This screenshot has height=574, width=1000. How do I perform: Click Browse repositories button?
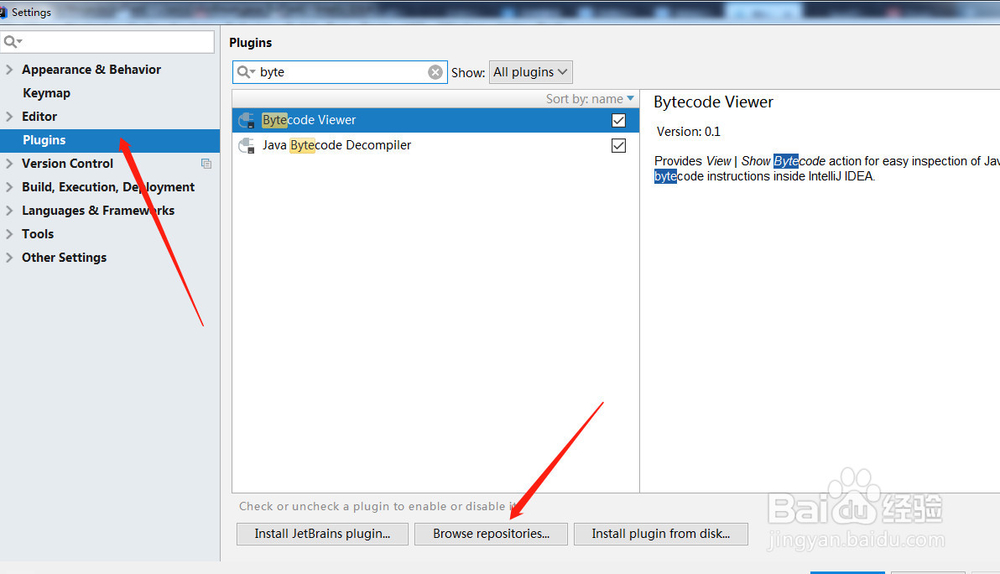[491, 534]
